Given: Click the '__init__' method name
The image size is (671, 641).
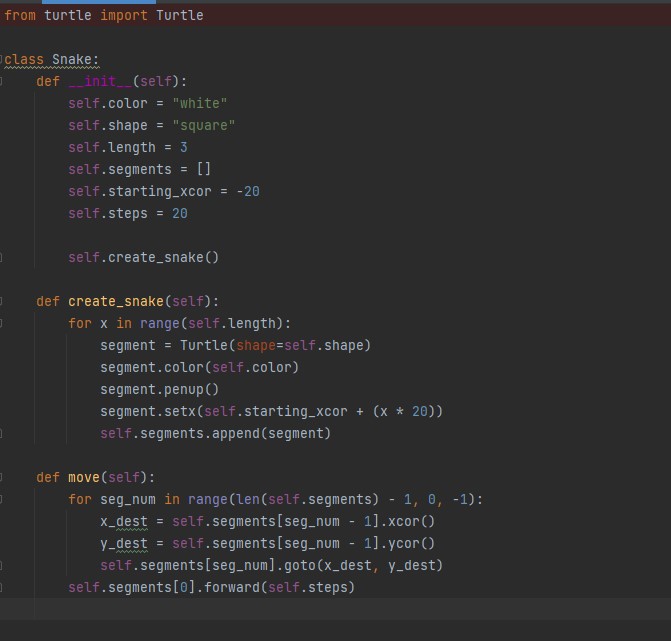Looking at the screenshot, I should coord(100,81).
